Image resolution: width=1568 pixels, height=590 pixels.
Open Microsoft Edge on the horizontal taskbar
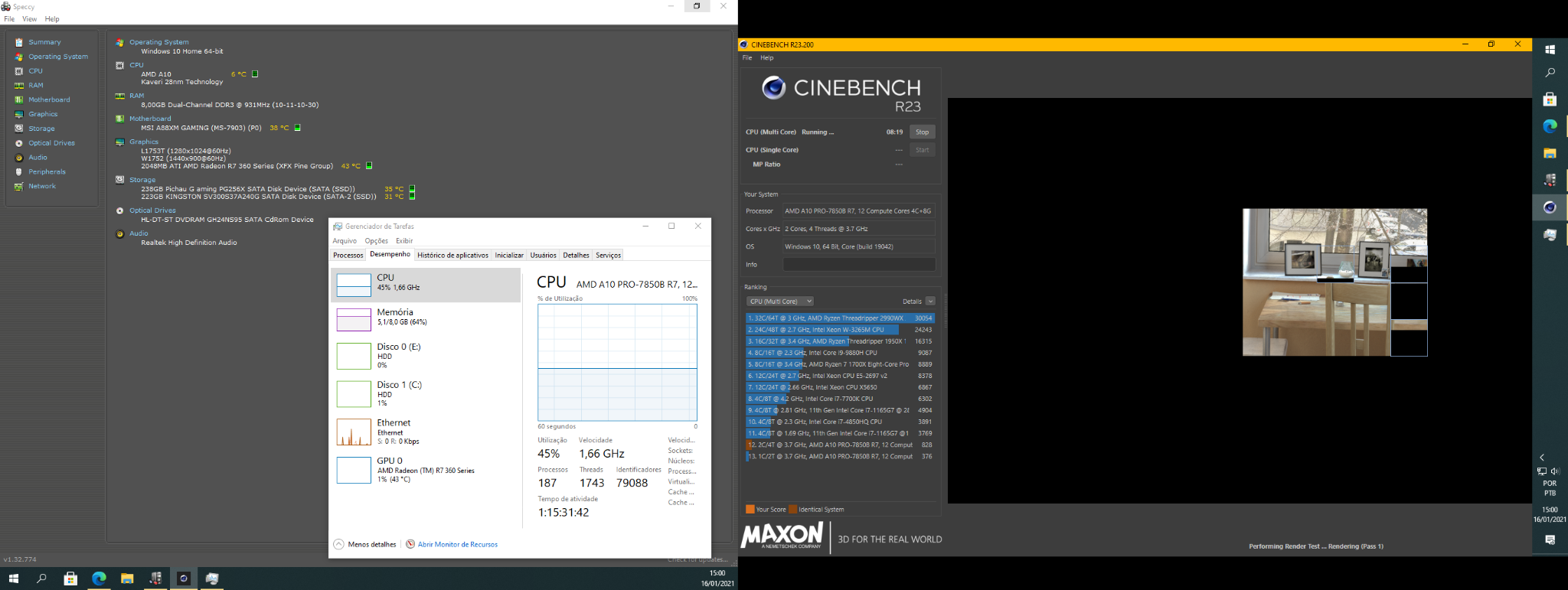pos(99,579)
